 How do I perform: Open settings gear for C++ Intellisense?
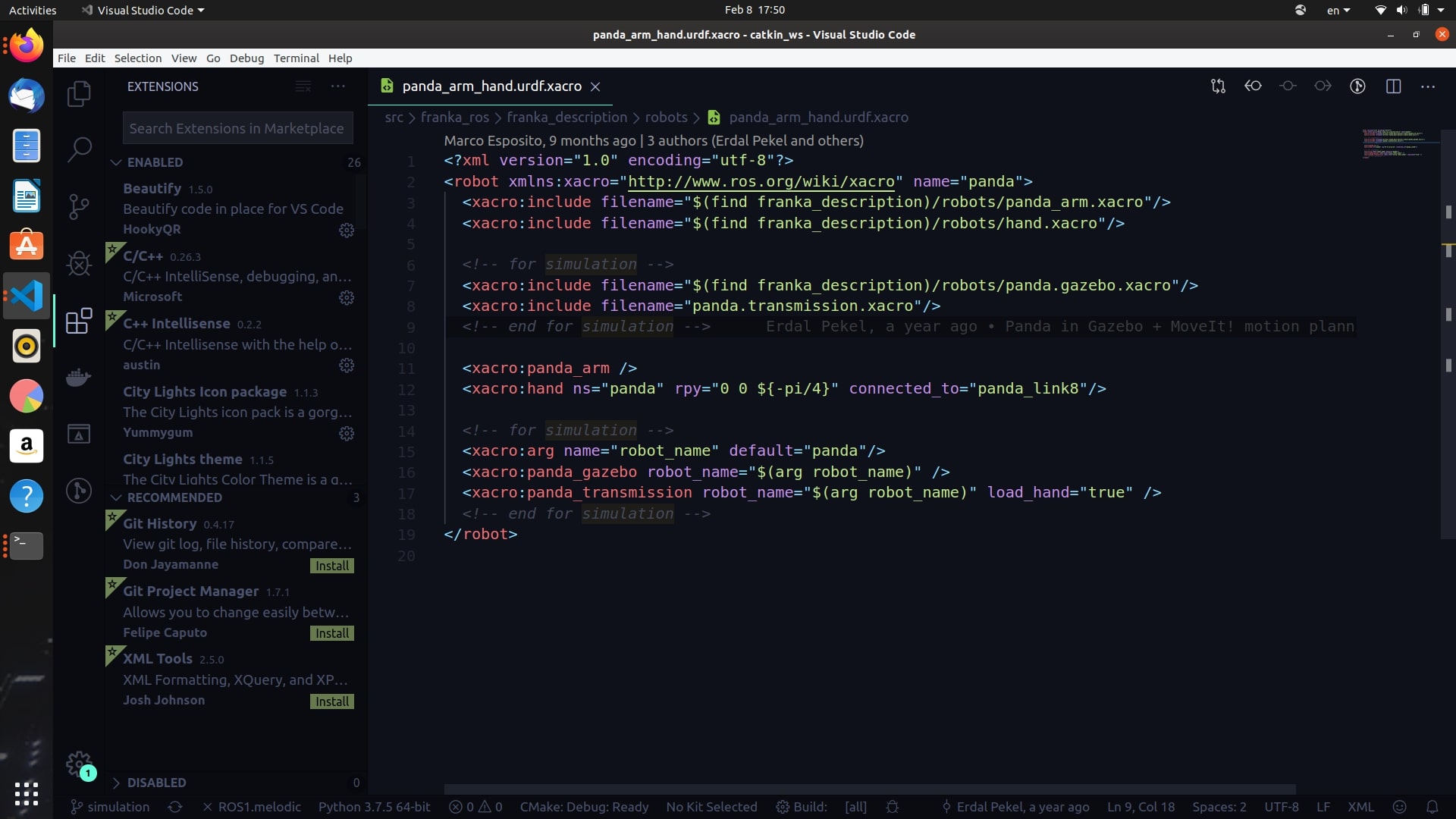(x=347, y=366)
